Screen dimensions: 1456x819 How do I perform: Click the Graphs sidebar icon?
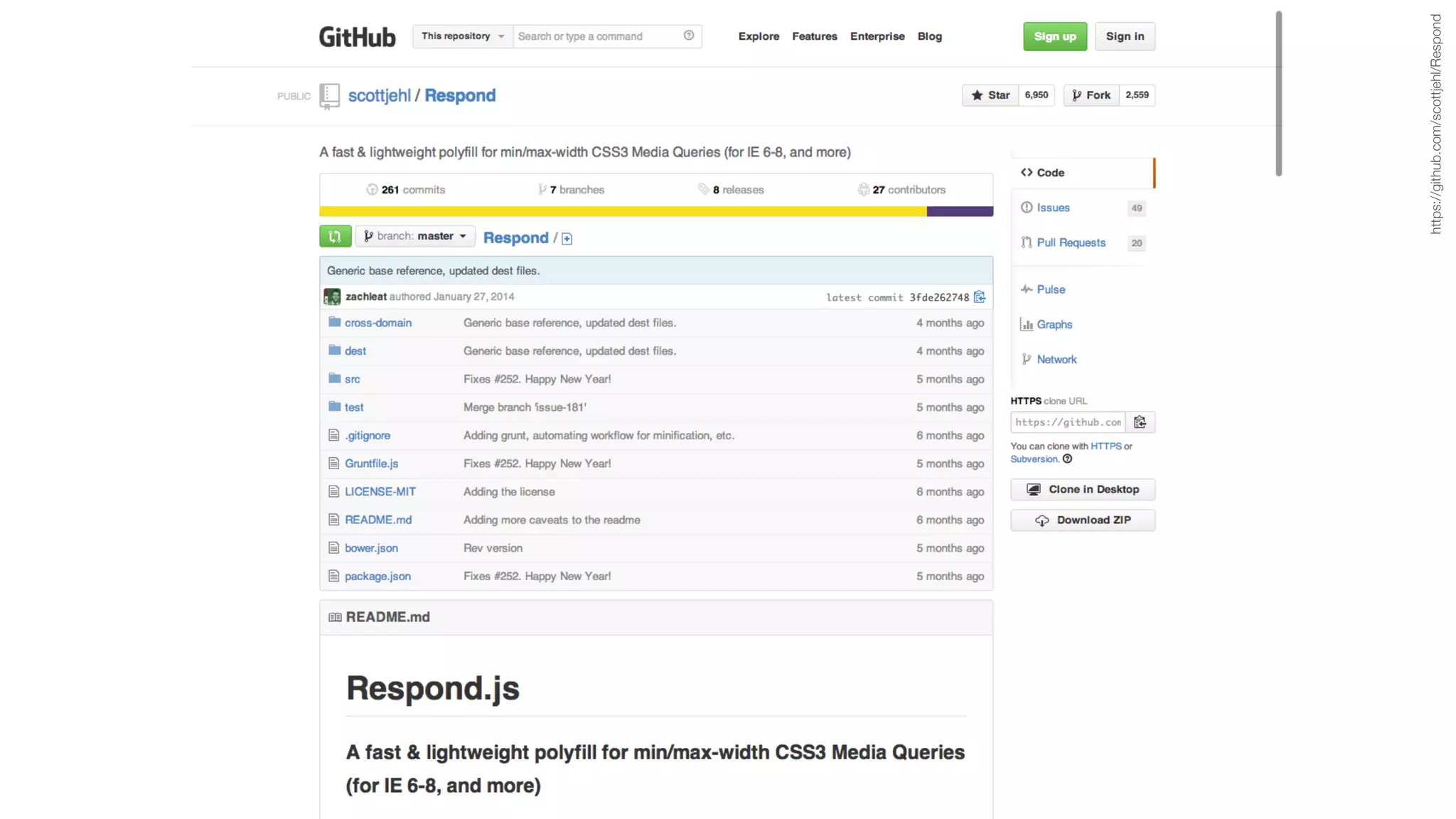tap(1027, 324)
